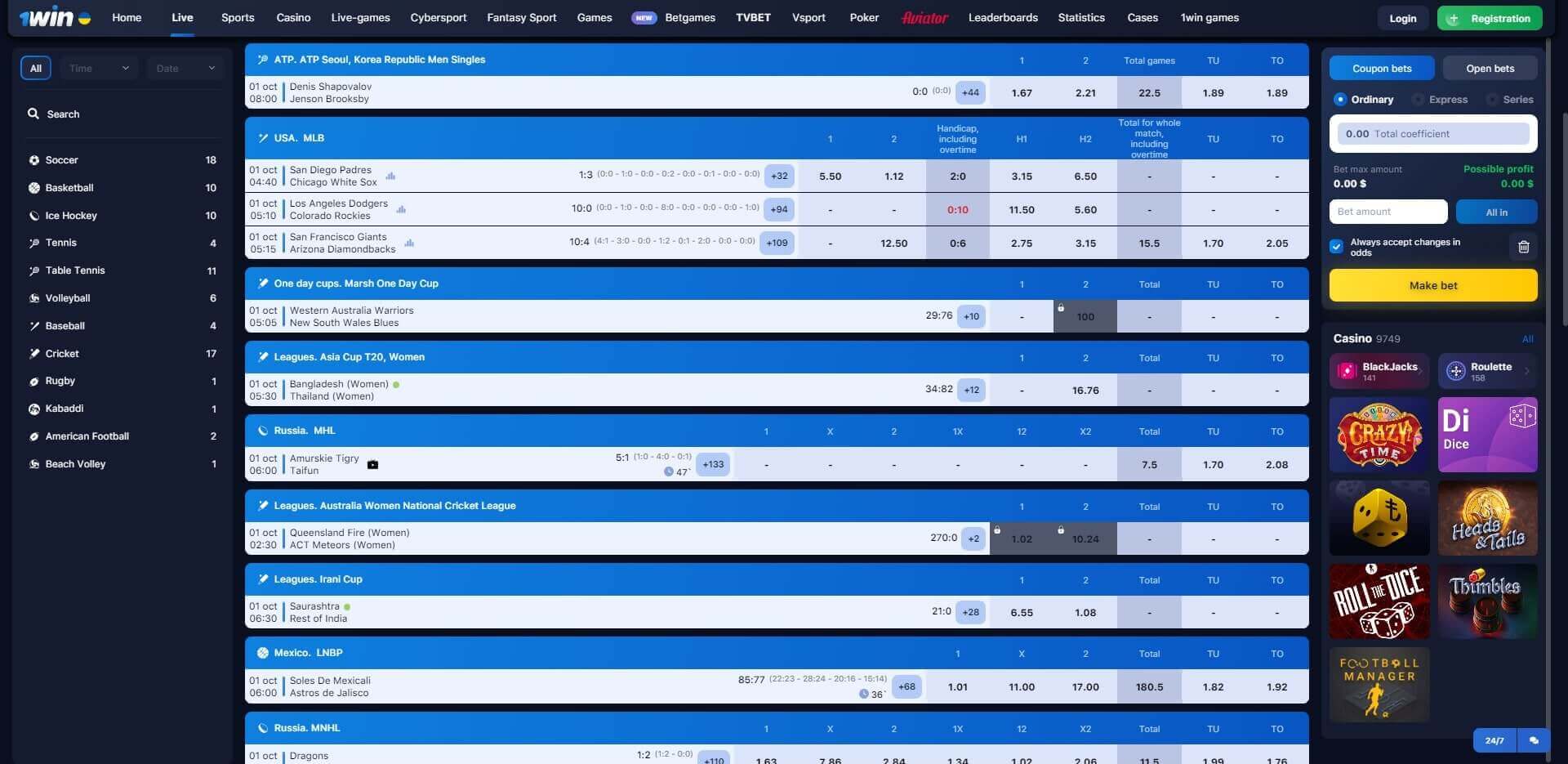Expand extra markets with the +44 button
The height and width of the screenshot is (764, 1568).
[x=971, y=92]
